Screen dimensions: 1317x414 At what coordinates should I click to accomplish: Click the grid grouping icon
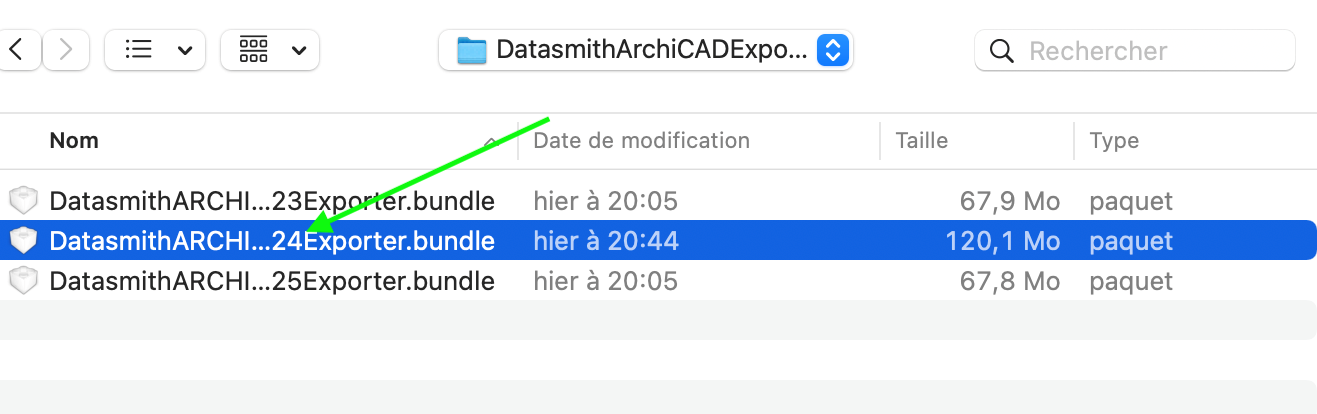[254, 50]
